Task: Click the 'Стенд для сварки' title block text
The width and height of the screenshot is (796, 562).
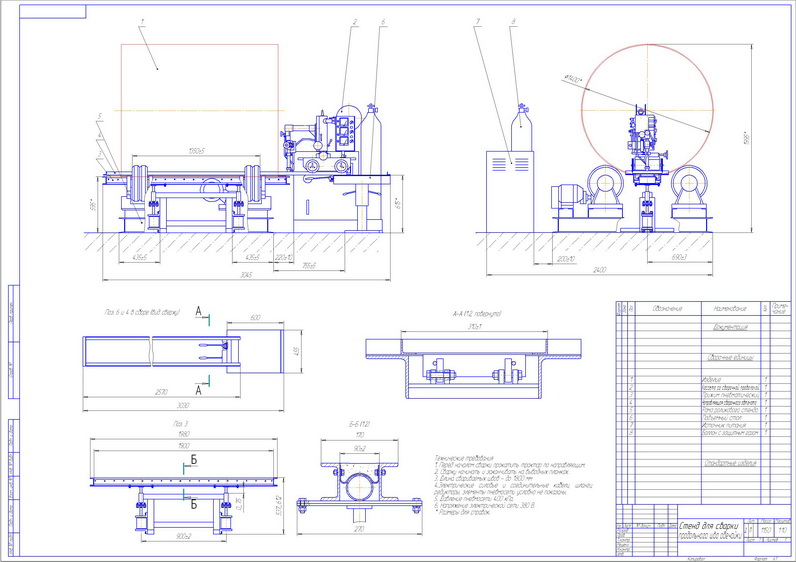Action: point(710,526)
